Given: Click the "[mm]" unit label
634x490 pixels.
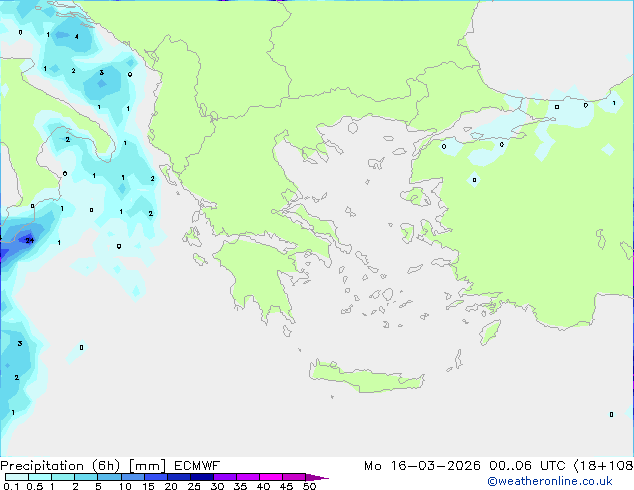Looking at the screenshot, I should click(148, 466).
